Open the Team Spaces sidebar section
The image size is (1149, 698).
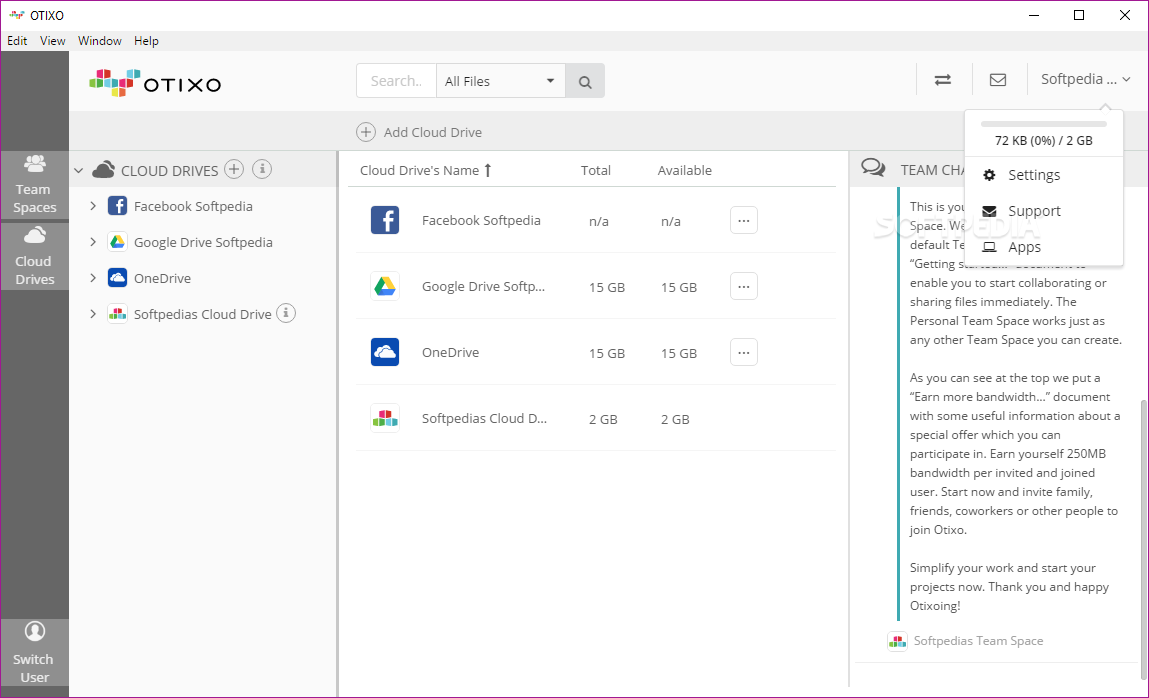click(x=34, y=185)
